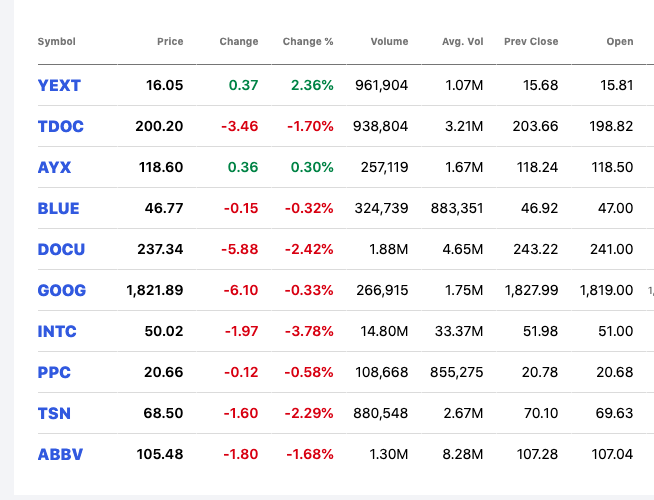The height and width of the screenshot is (500, 654).
Task: Sort table by Symbol column header
Action: tap(56, 42)
